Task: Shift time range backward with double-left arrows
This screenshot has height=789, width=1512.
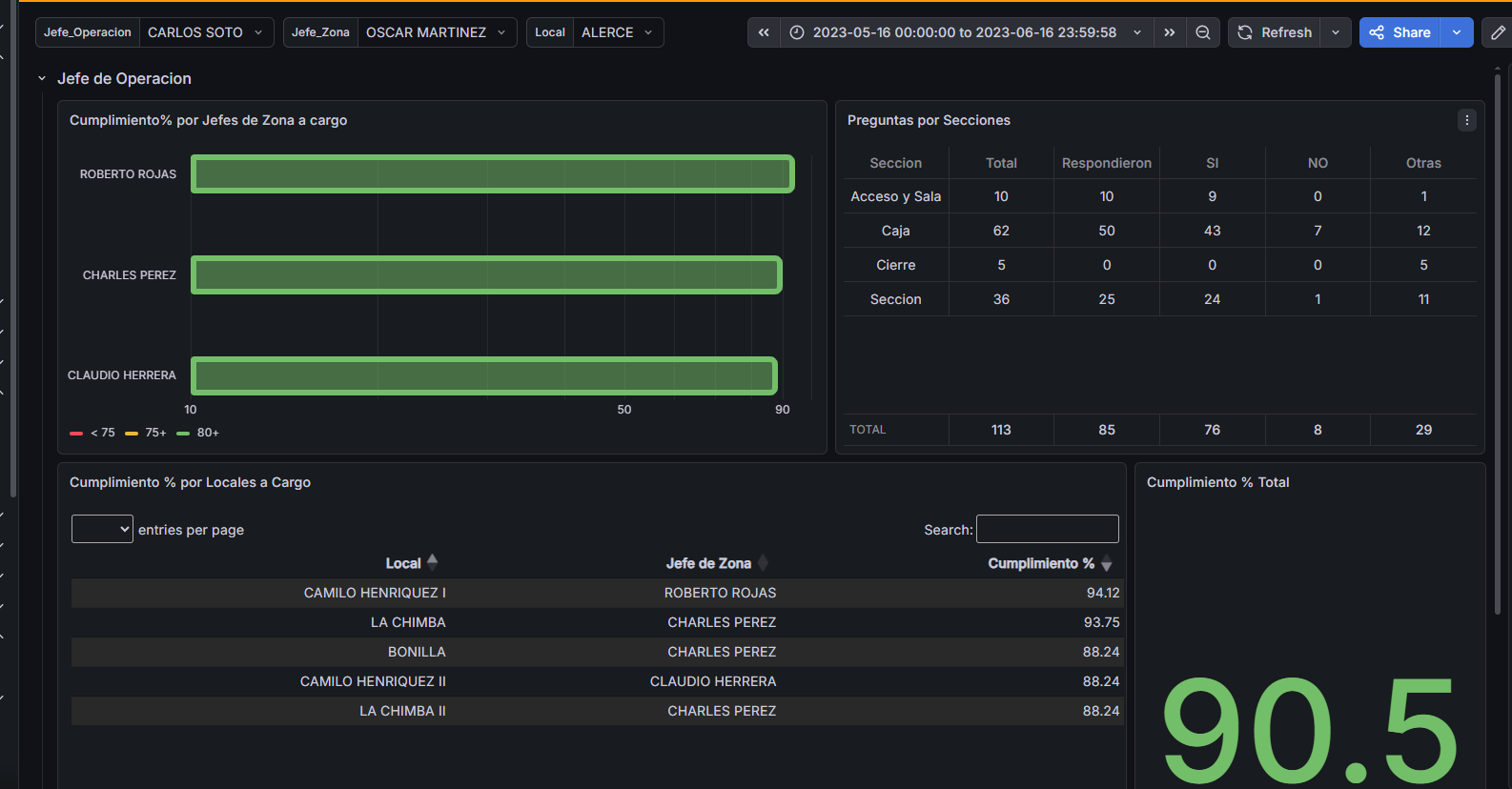Action: (764, 32)
